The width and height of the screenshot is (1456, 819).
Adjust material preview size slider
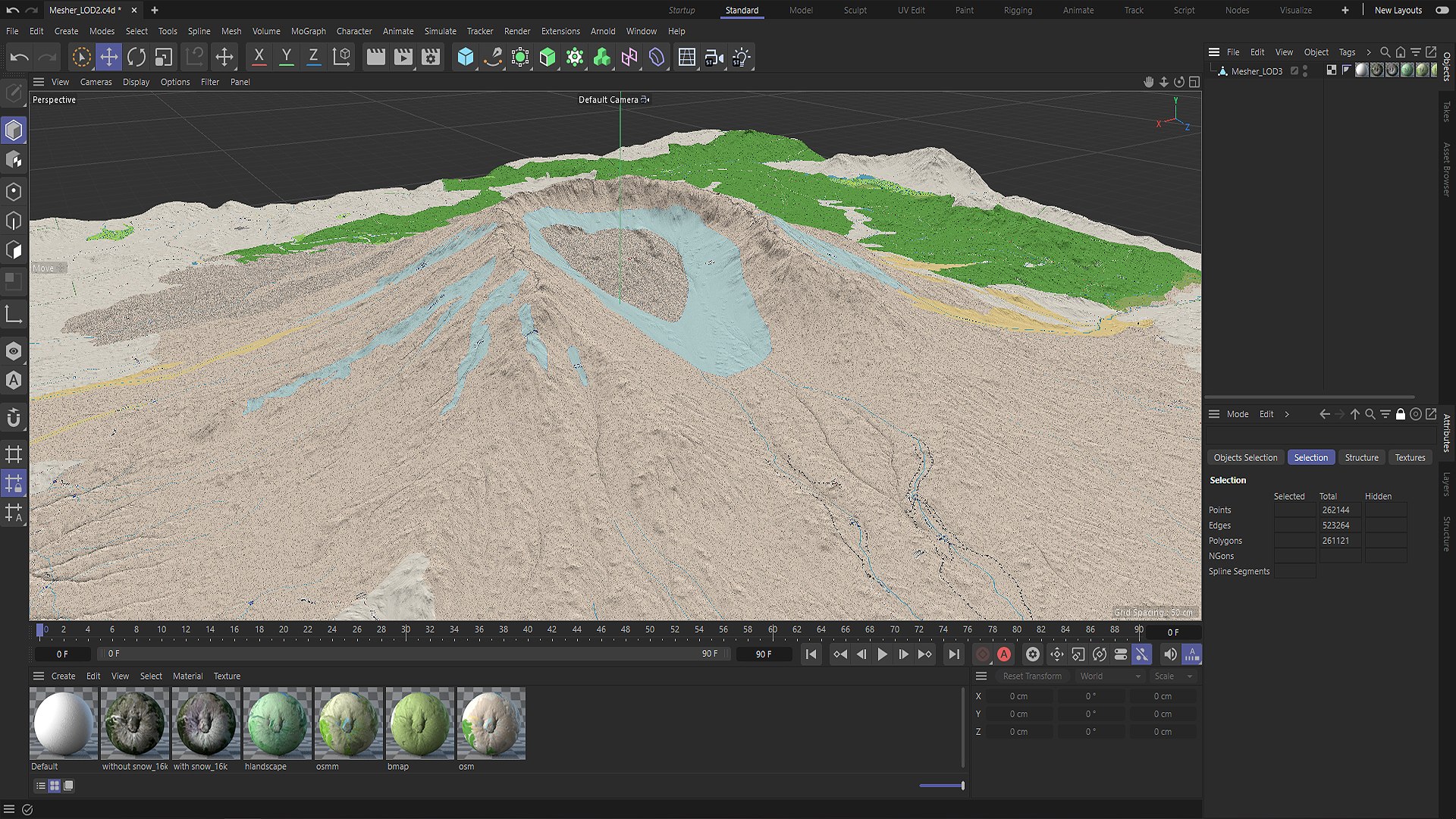(942, 786)
